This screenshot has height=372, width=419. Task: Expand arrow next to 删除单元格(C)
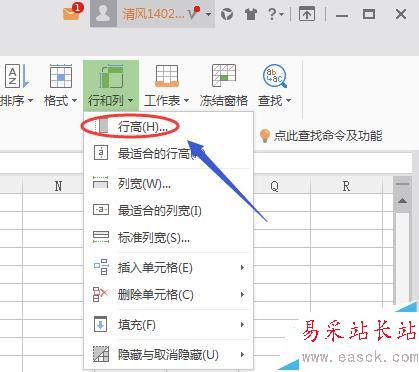pyautogui.click(x=242, y=295)
